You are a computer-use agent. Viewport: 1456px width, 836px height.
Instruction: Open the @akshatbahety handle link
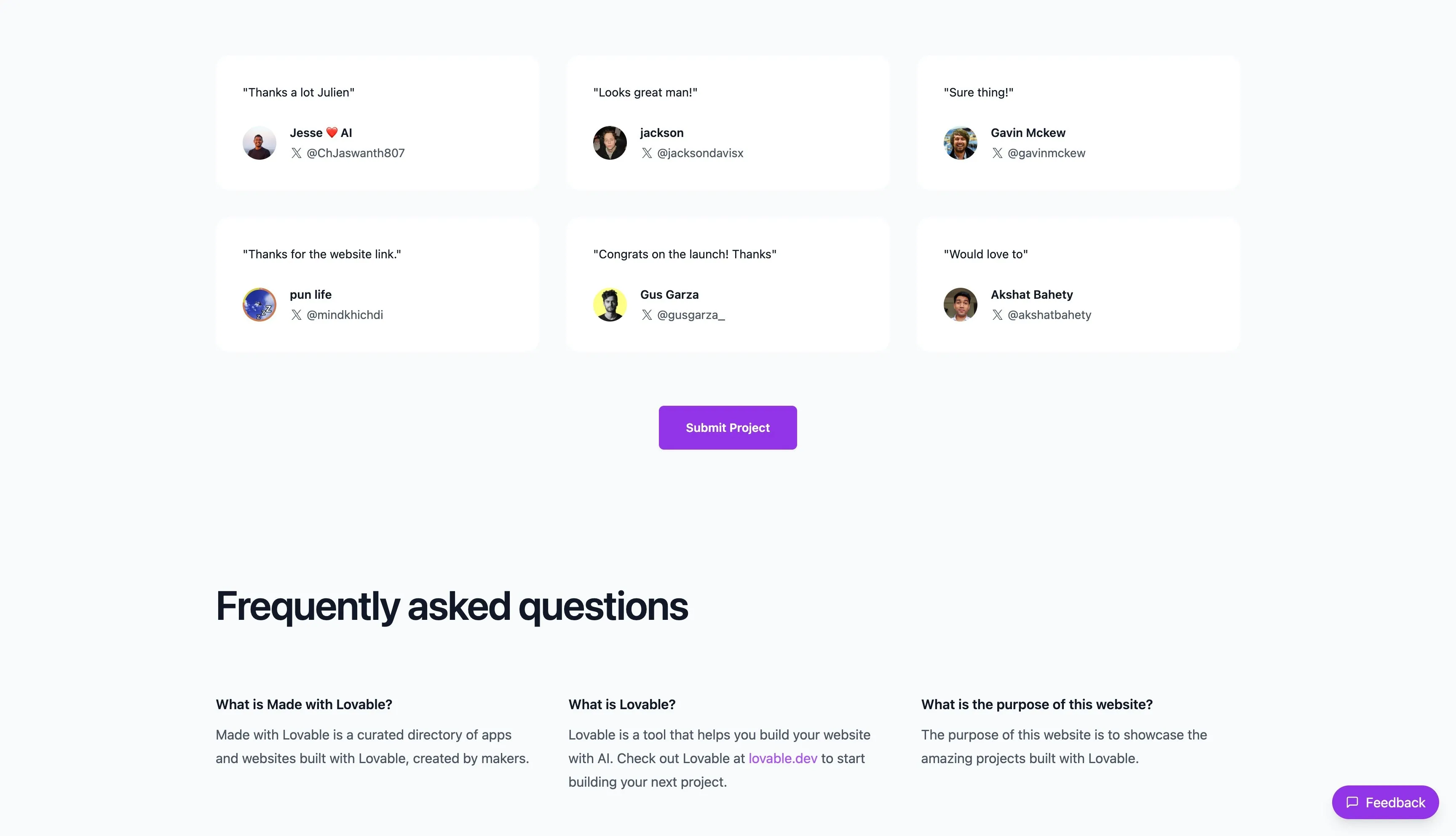[x=1049, y=315]
